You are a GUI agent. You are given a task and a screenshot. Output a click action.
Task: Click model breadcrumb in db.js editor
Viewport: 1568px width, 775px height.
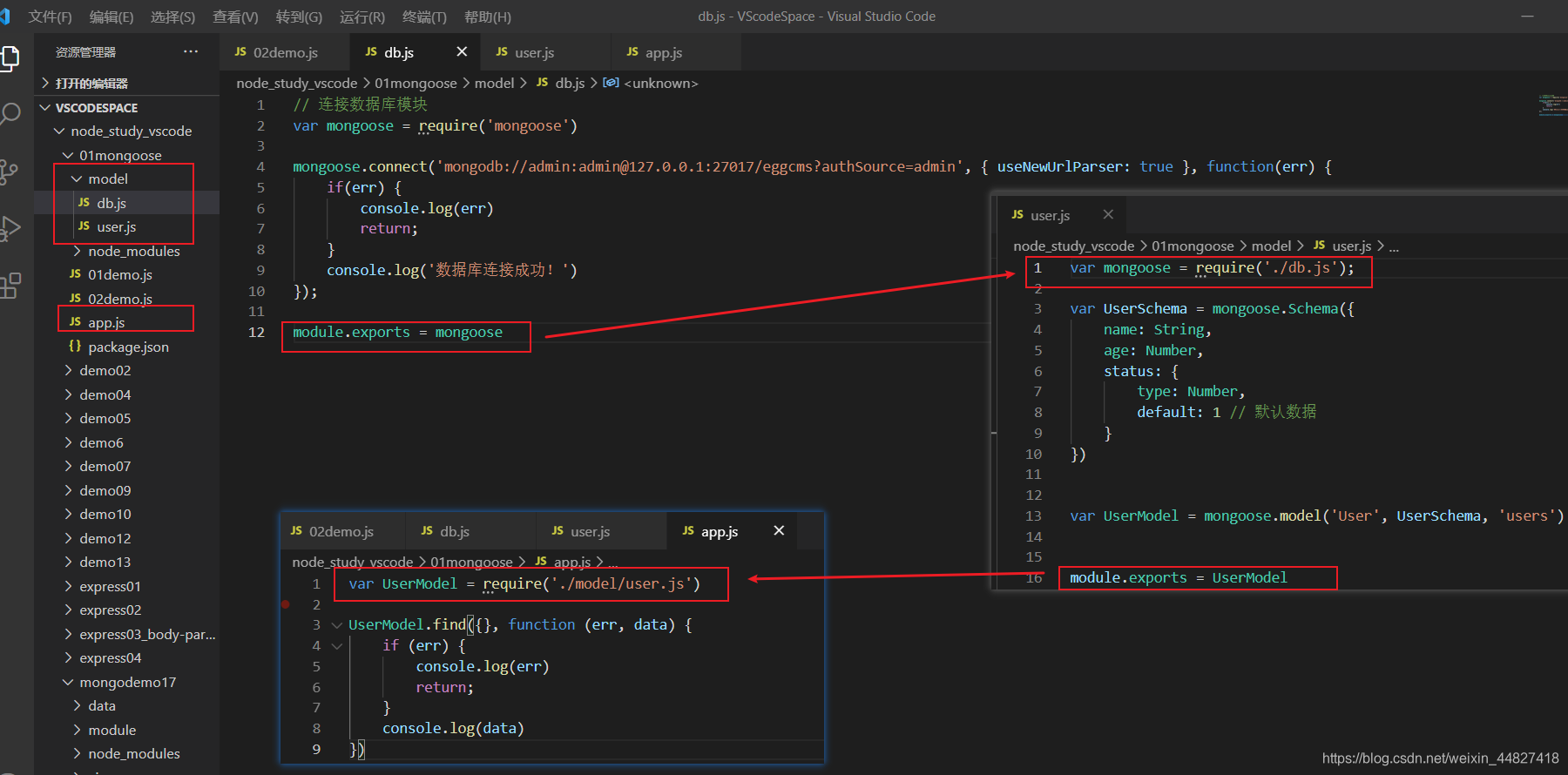494,83
